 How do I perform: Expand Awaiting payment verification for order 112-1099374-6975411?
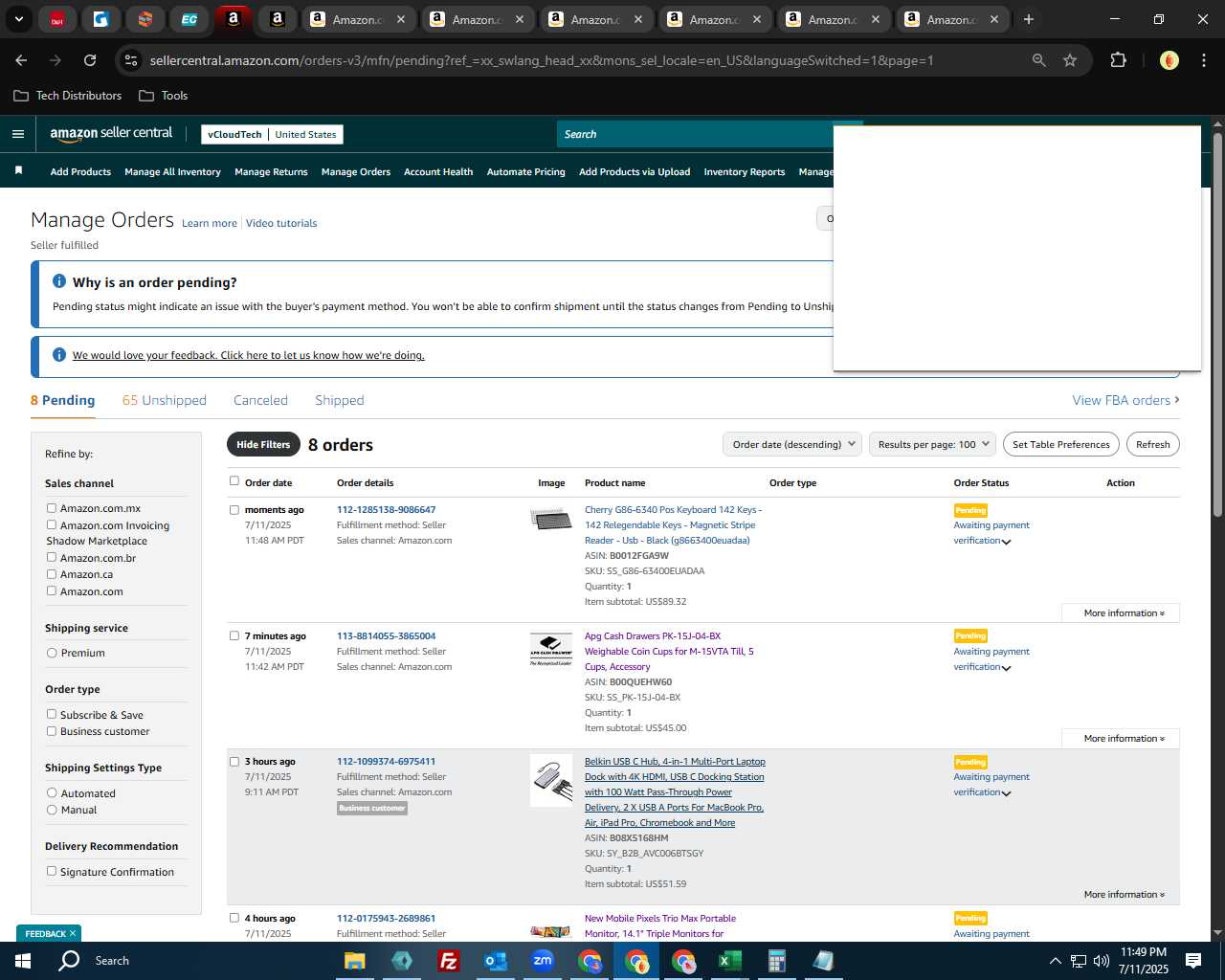click(1006, 793)
